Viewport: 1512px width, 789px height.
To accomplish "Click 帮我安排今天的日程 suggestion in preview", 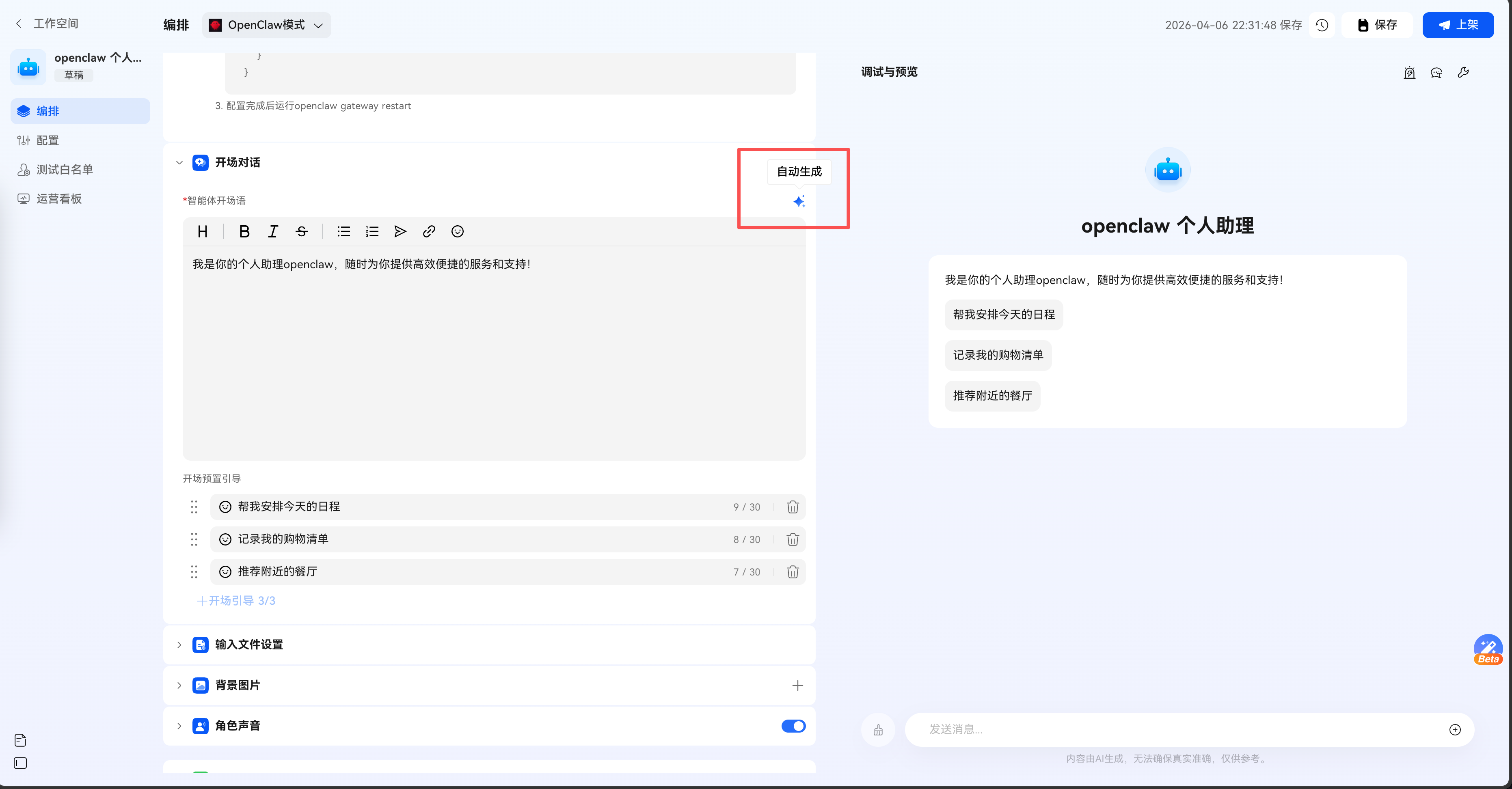I will pos(1004,315).
